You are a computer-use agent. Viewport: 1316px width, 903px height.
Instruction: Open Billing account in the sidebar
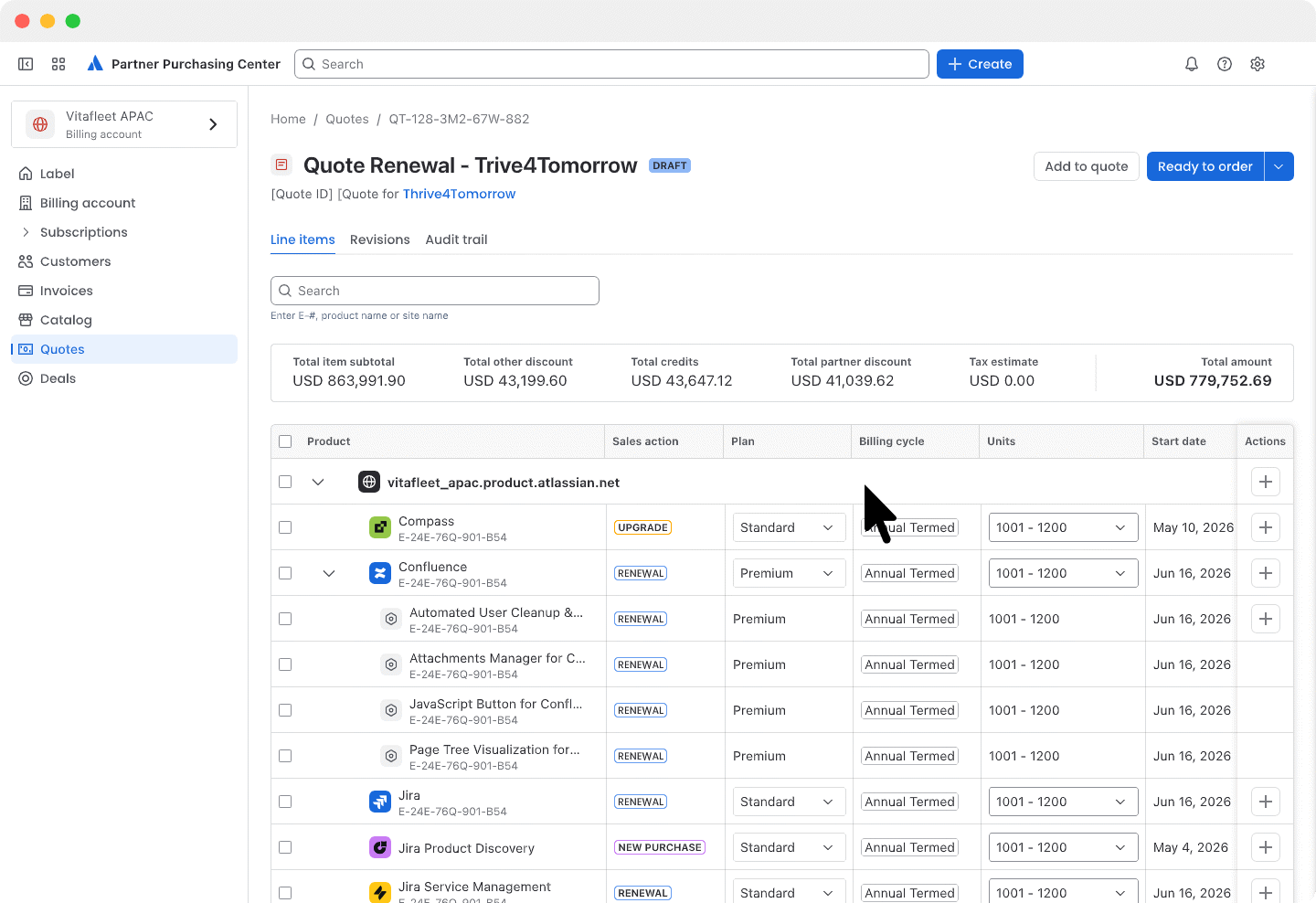coord(124,203)
